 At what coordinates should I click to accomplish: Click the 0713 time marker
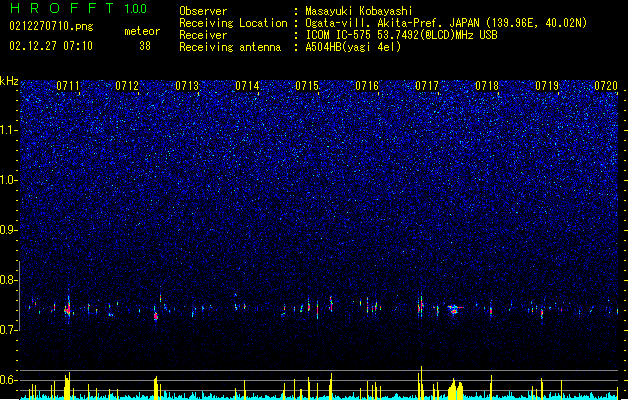point(187,86)
